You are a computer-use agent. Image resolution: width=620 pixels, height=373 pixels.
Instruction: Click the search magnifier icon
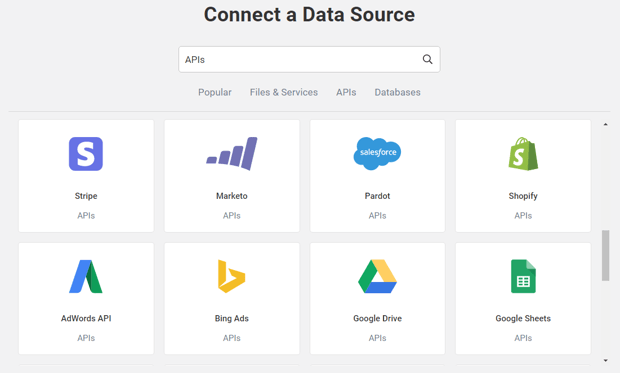(427, 59)
